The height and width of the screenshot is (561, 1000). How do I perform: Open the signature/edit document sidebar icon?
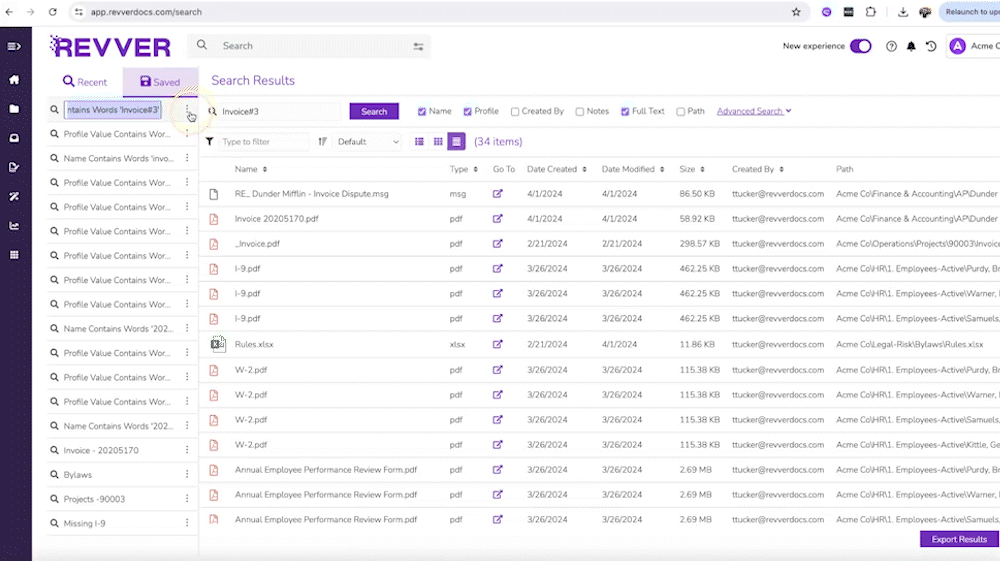(14, 167)
